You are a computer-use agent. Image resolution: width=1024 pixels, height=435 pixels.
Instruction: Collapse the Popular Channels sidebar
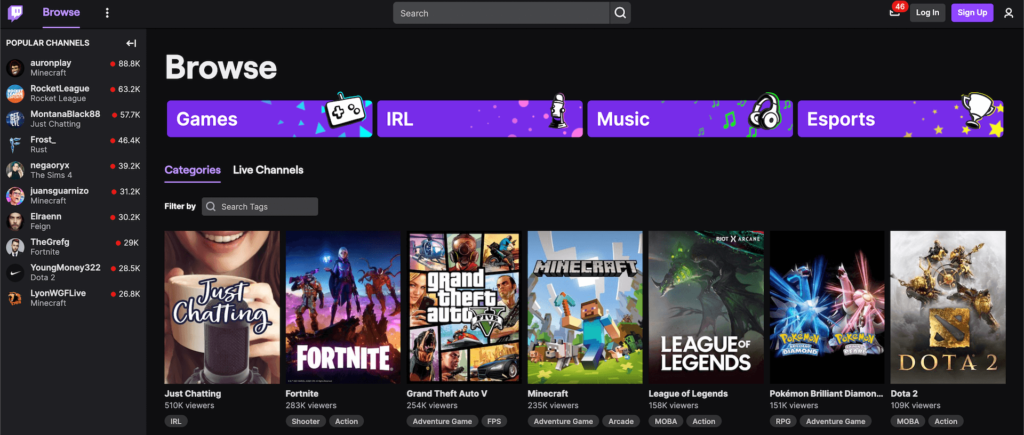pyautogui.click(x=131, y=43)
